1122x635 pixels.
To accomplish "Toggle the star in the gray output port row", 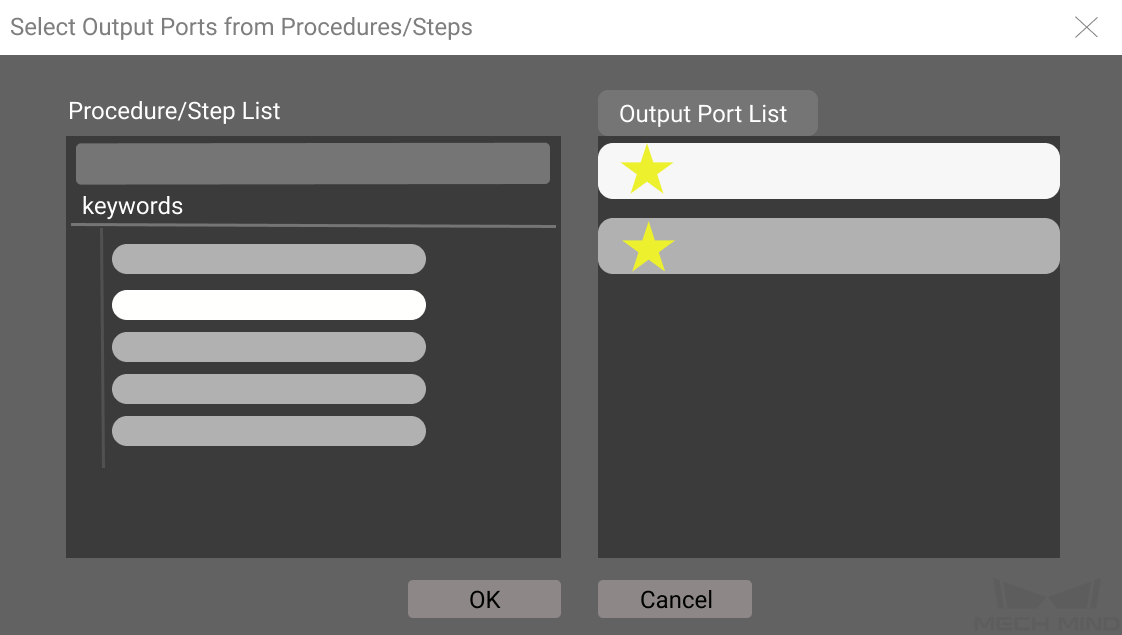I will [648, 247].
